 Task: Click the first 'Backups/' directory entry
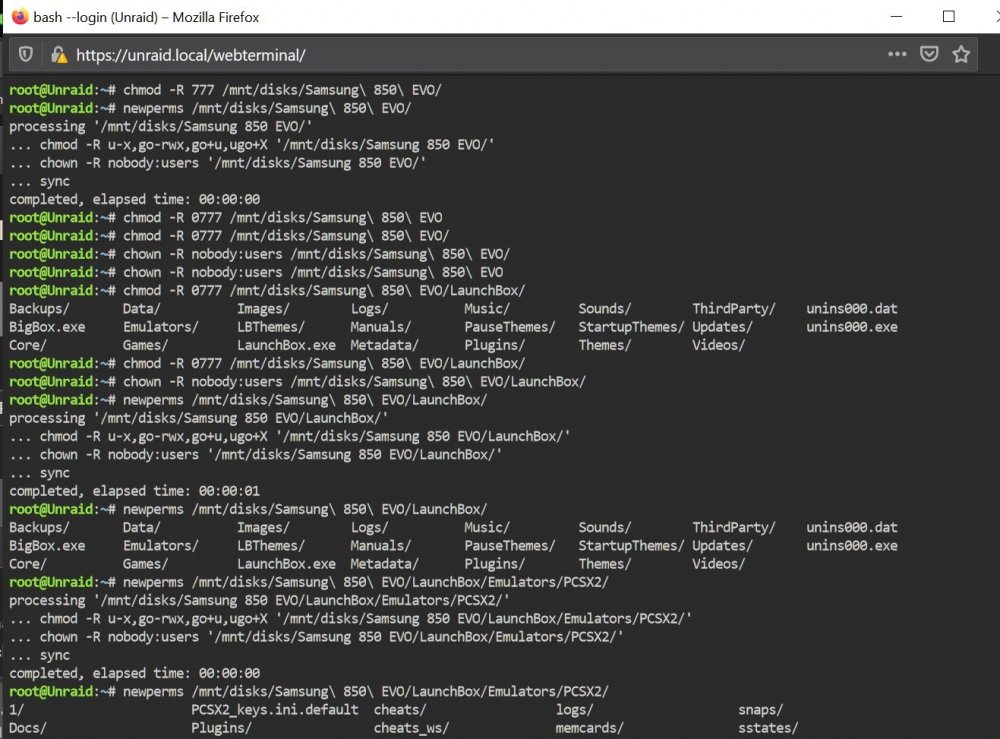pyautogui.click(x=39, y=309)
